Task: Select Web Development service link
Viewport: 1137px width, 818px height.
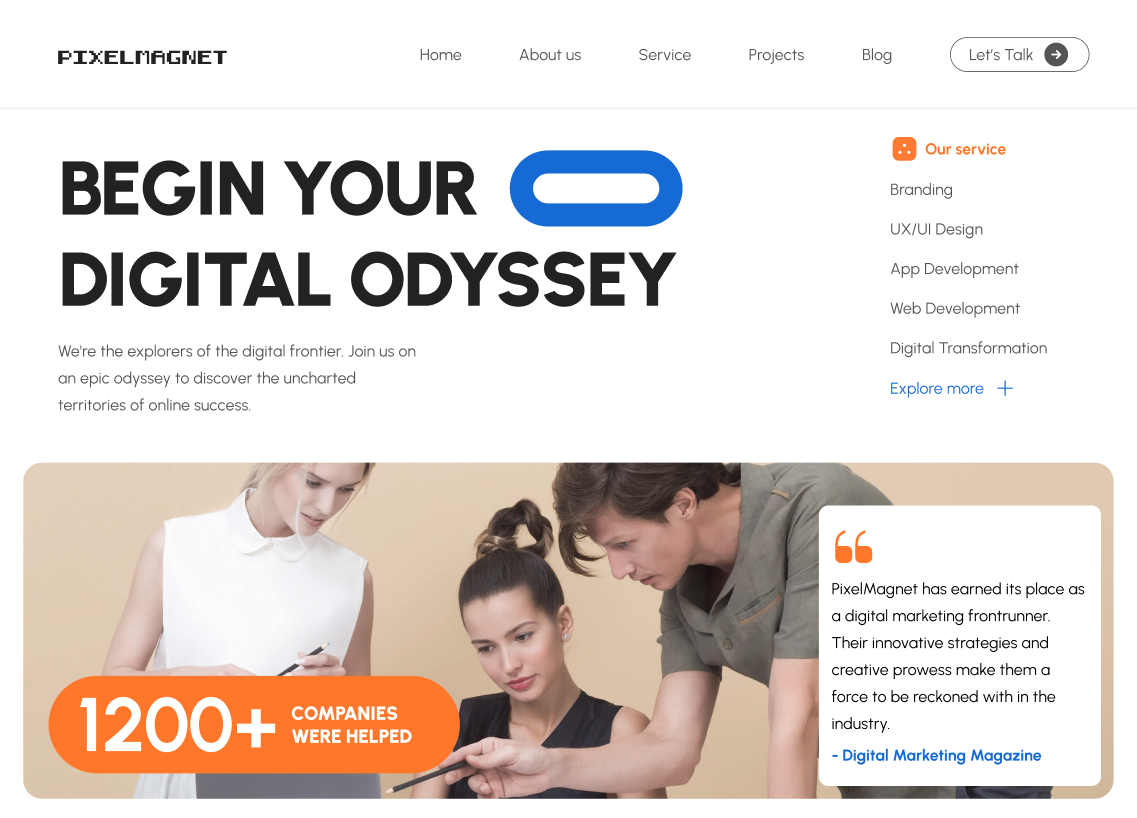Action: 954,308
